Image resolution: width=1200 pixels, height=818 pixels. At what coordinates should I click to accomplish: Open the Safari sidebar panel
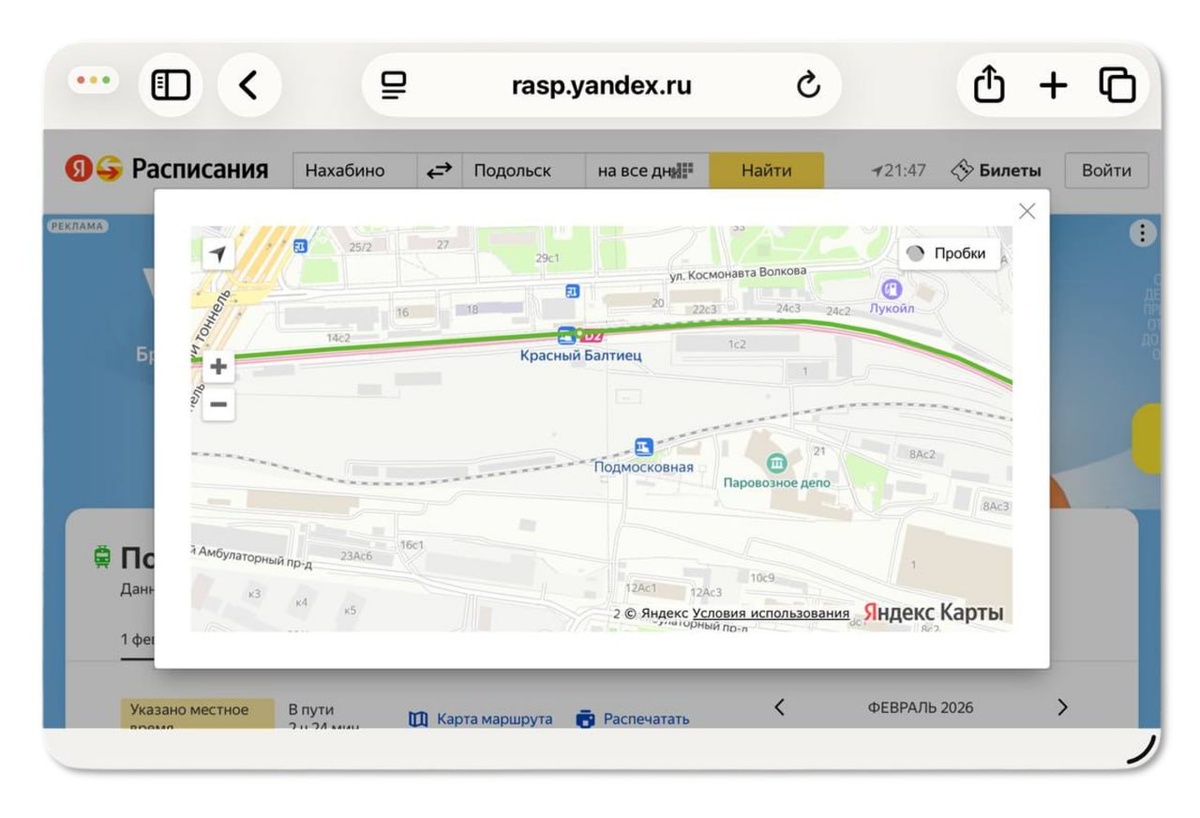(171, 85)
